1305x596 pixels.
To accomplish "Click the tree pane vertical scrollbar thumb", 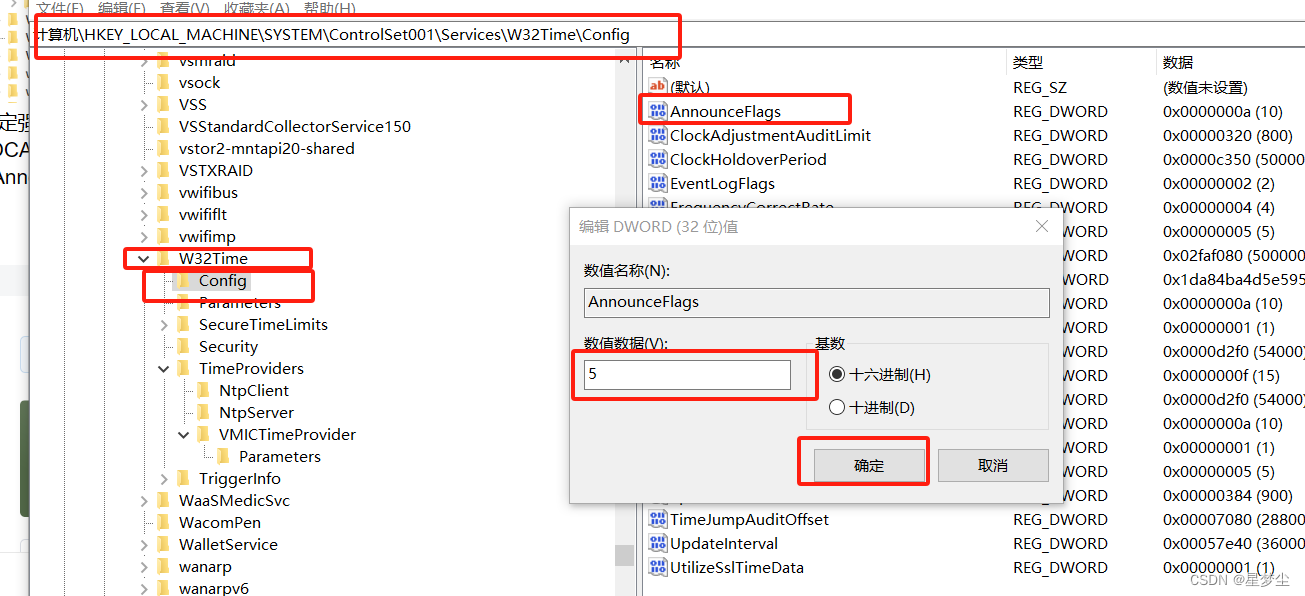I will [x=624, y=555].
